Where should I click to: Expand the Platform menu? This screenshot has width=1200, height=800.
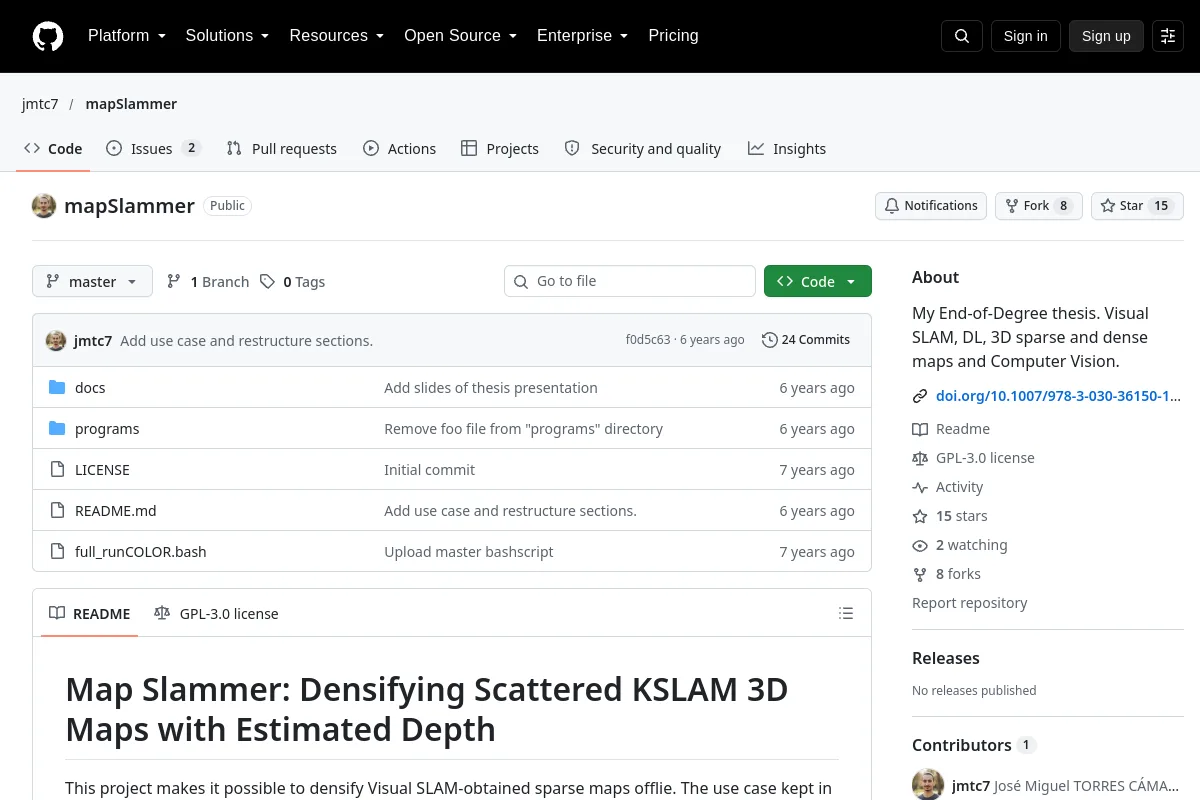pyautogui.click(x=127, y=36)
